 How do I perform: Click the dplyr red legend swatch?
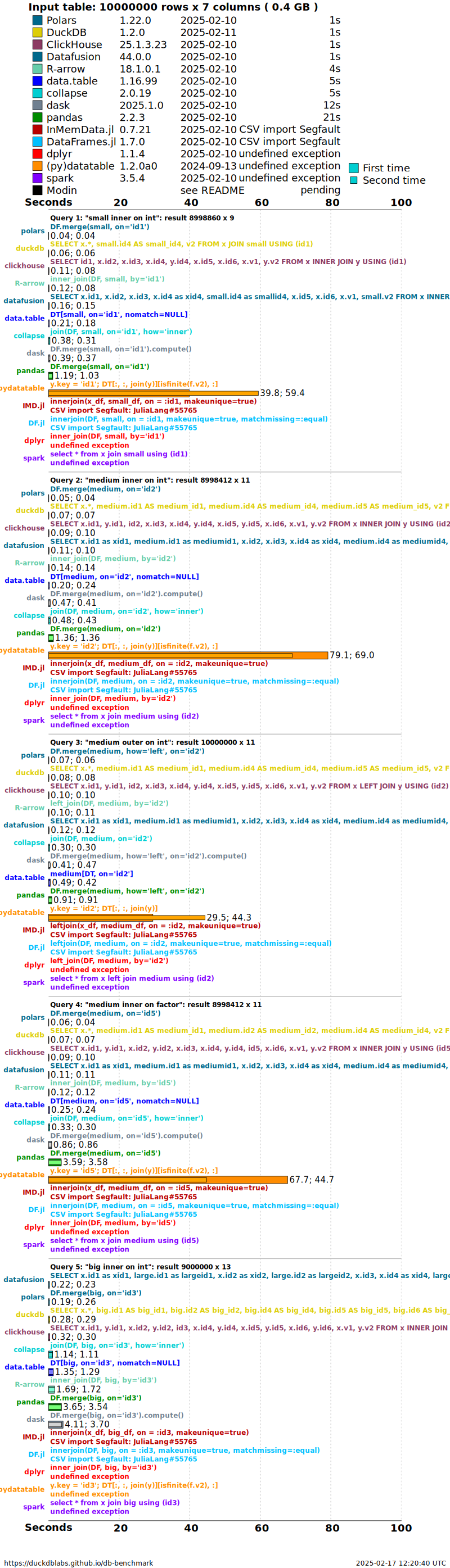[37, 154]
